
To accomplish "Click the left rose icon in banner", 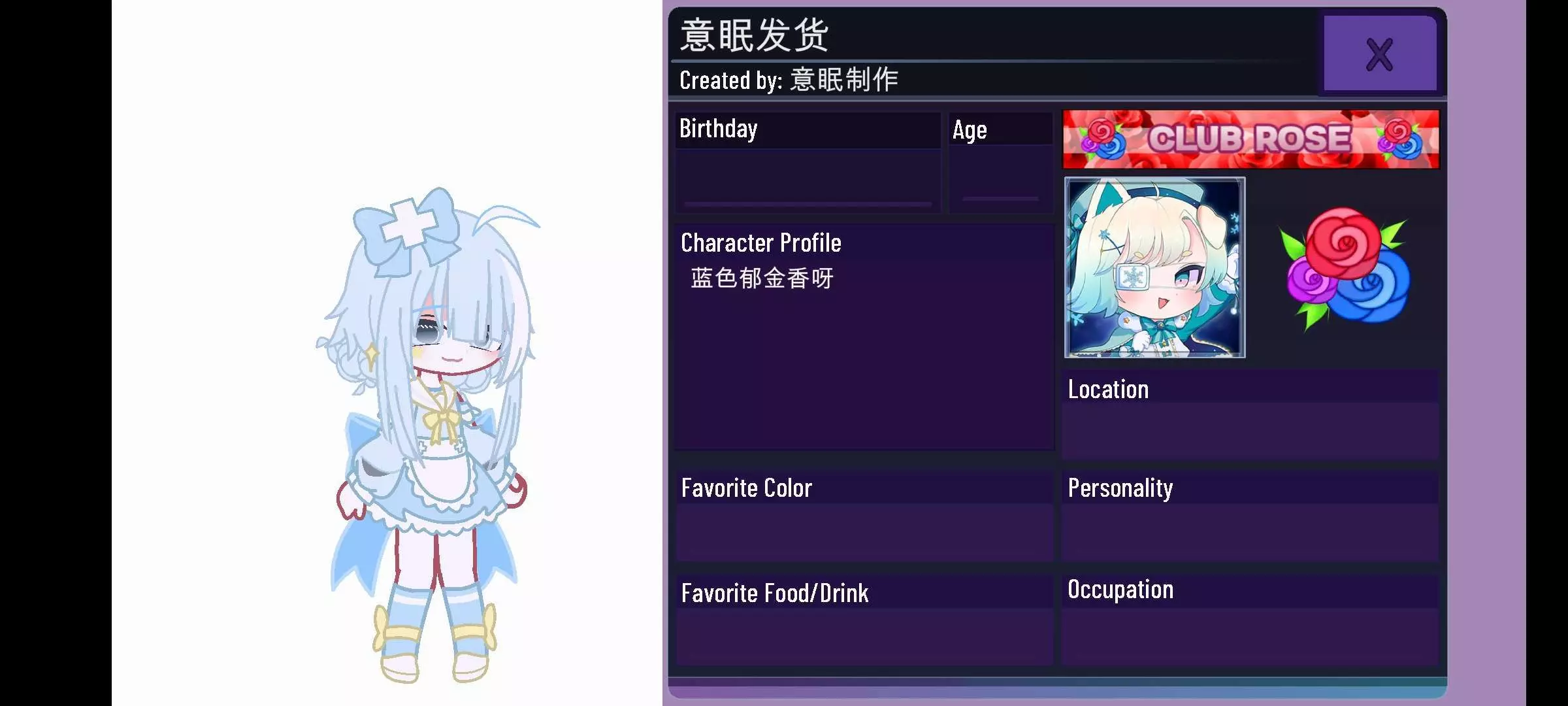I will (1103, 139).
